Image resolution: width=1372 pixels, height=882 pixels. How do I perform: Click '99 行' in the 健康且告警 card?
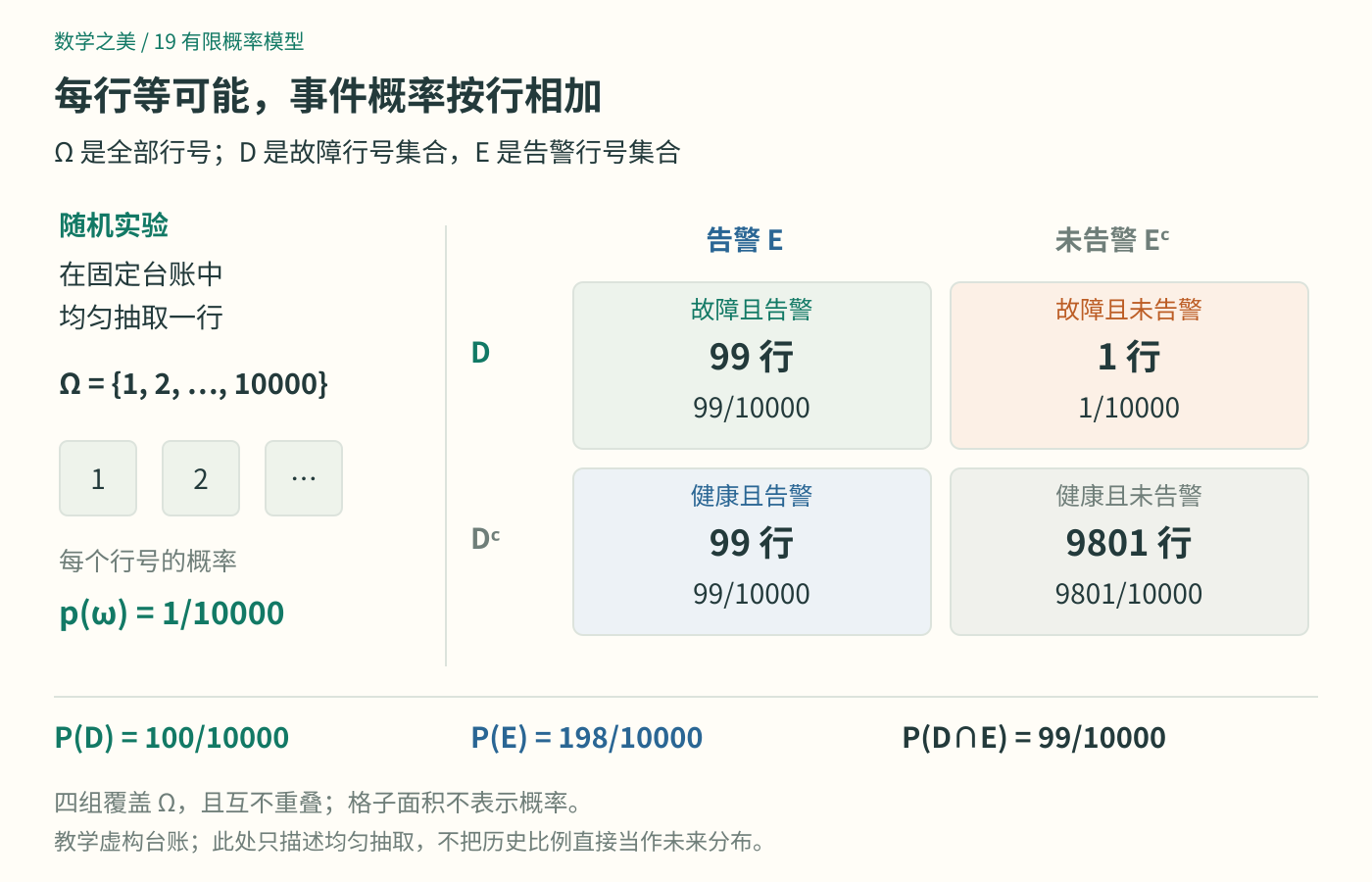pyautogui.click(x=752, y=543)
